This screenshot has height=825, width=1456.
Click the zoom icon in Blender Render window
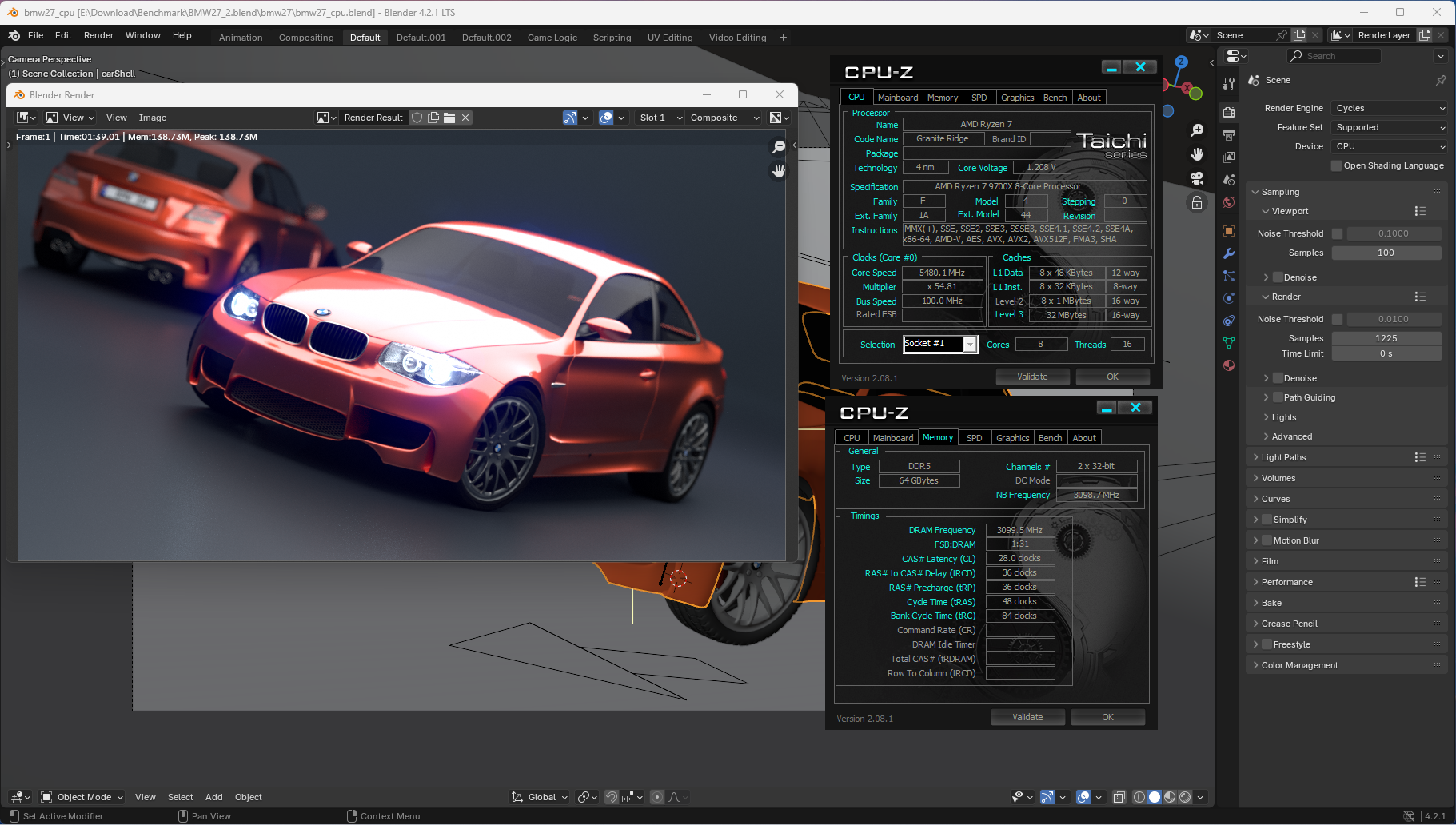tap(779, 147)
